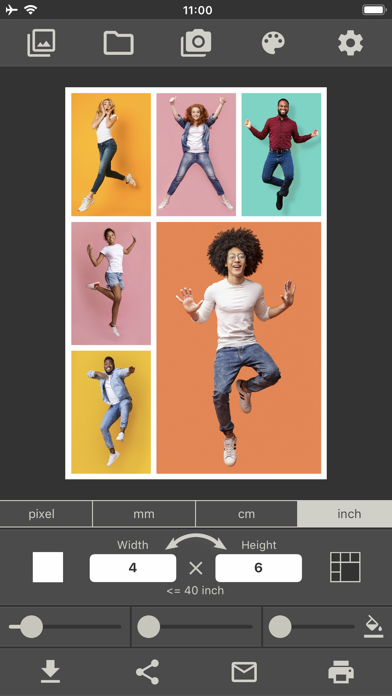
Task: Adjust the first slider knob on the left
Action: coord(32,627)
